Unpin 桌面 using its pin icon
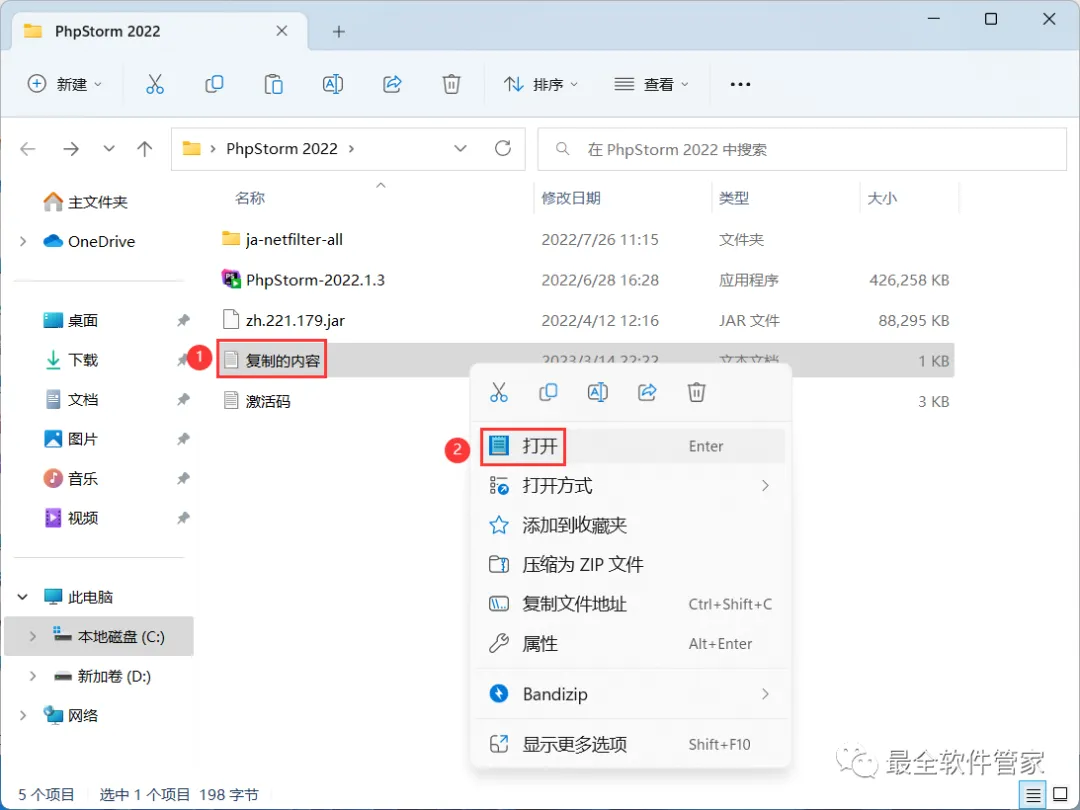Screen dimensions: 1080x810 183,320
